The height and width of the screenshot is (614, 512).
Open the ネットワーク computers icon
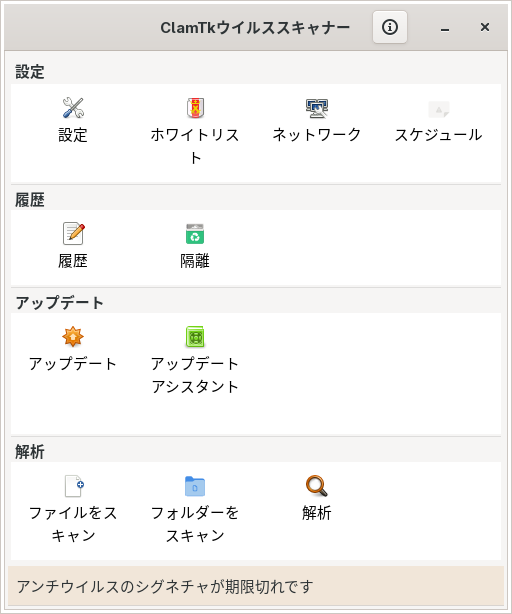point(317,108)
